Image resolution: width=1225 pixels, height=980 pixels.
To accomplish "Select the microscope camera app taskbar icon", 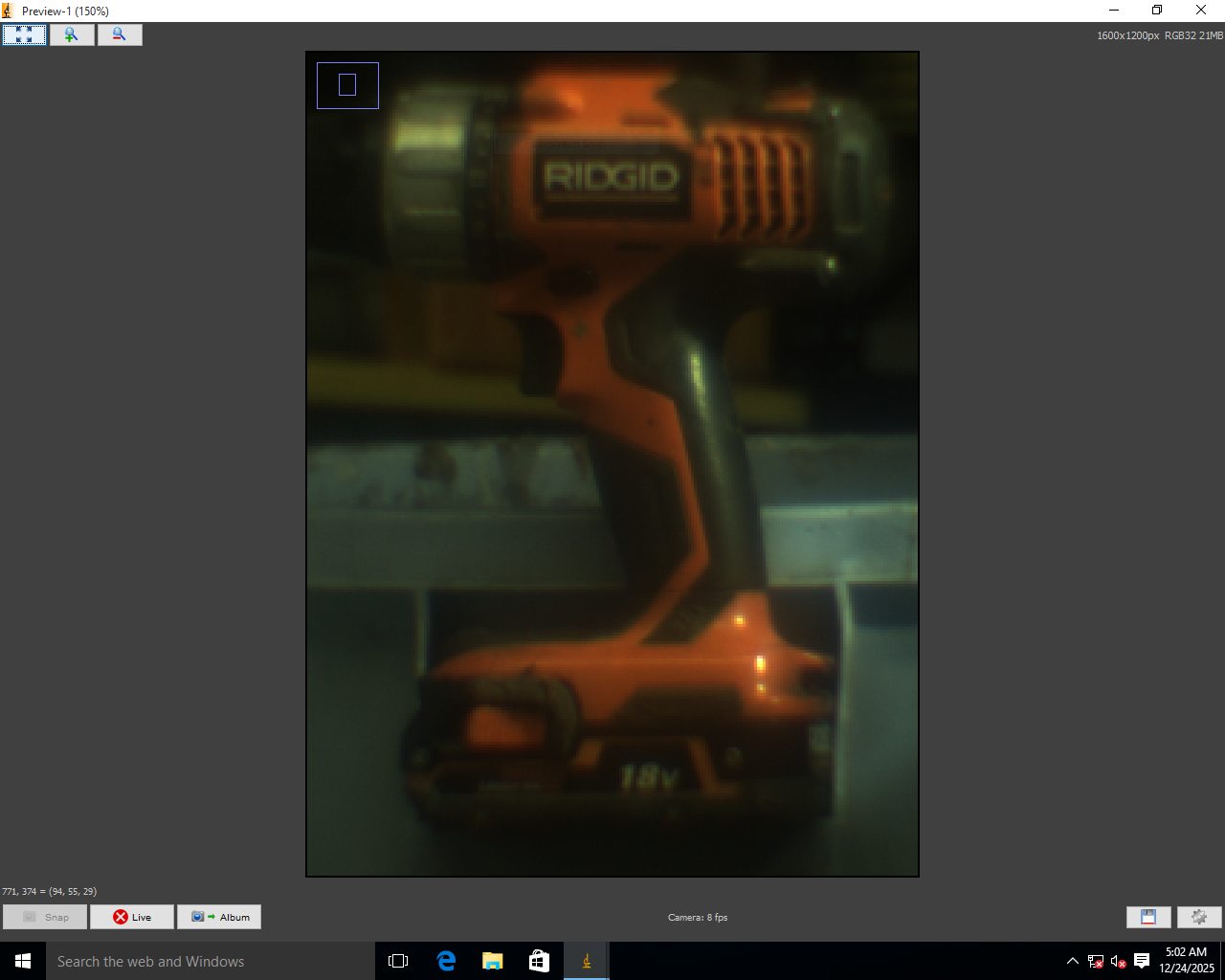I will coord(587,961).
